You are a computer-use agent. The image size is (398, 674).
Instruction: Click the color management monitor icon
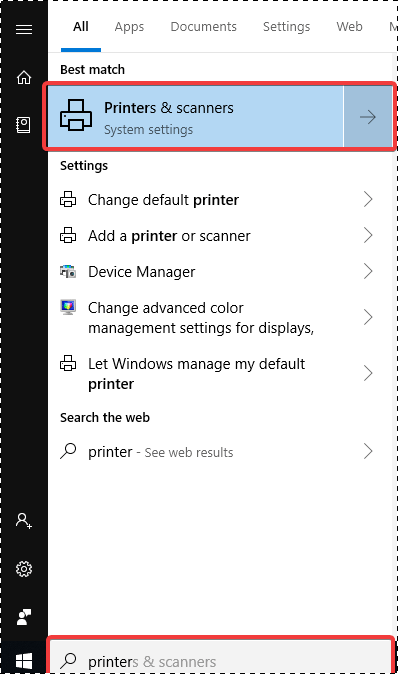68,307
